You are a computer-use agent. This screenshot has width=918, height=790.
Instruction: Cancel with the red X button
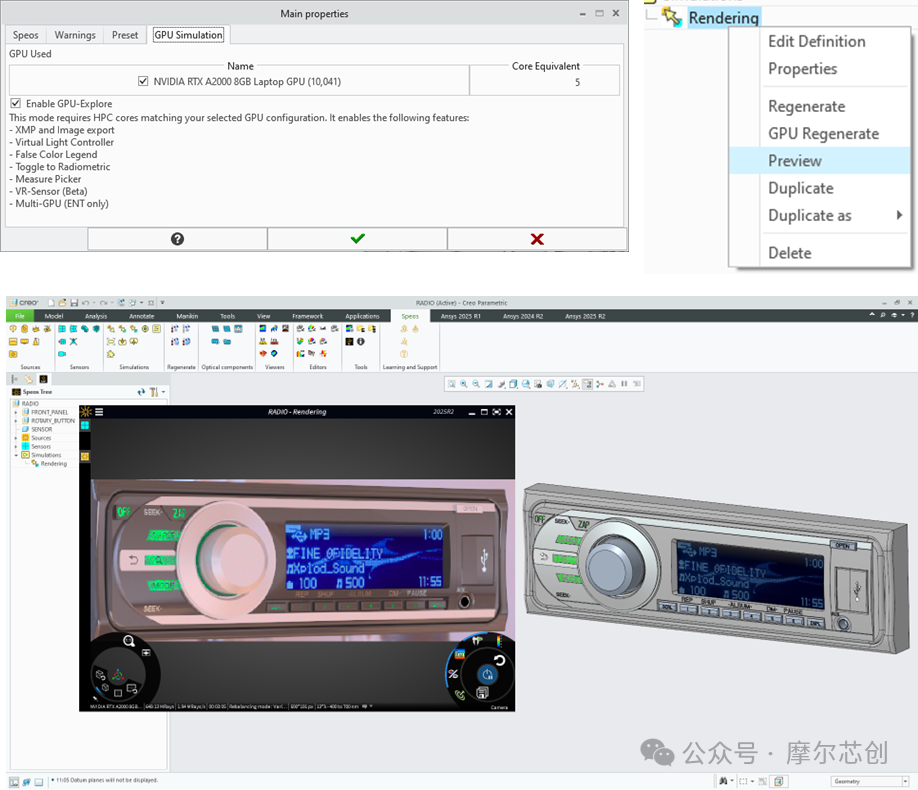coord(537,239)
